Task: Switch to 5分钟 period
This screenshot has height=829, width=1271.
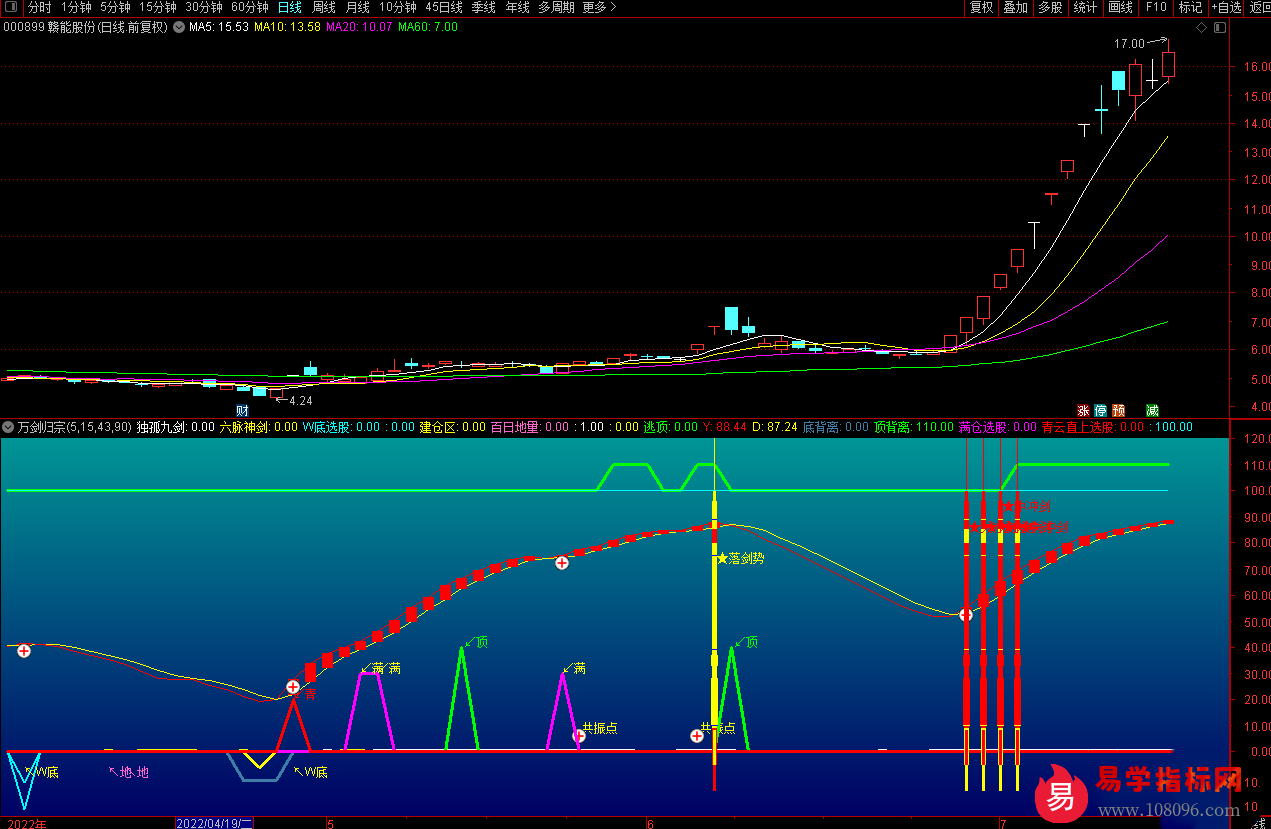Action: 116,7
